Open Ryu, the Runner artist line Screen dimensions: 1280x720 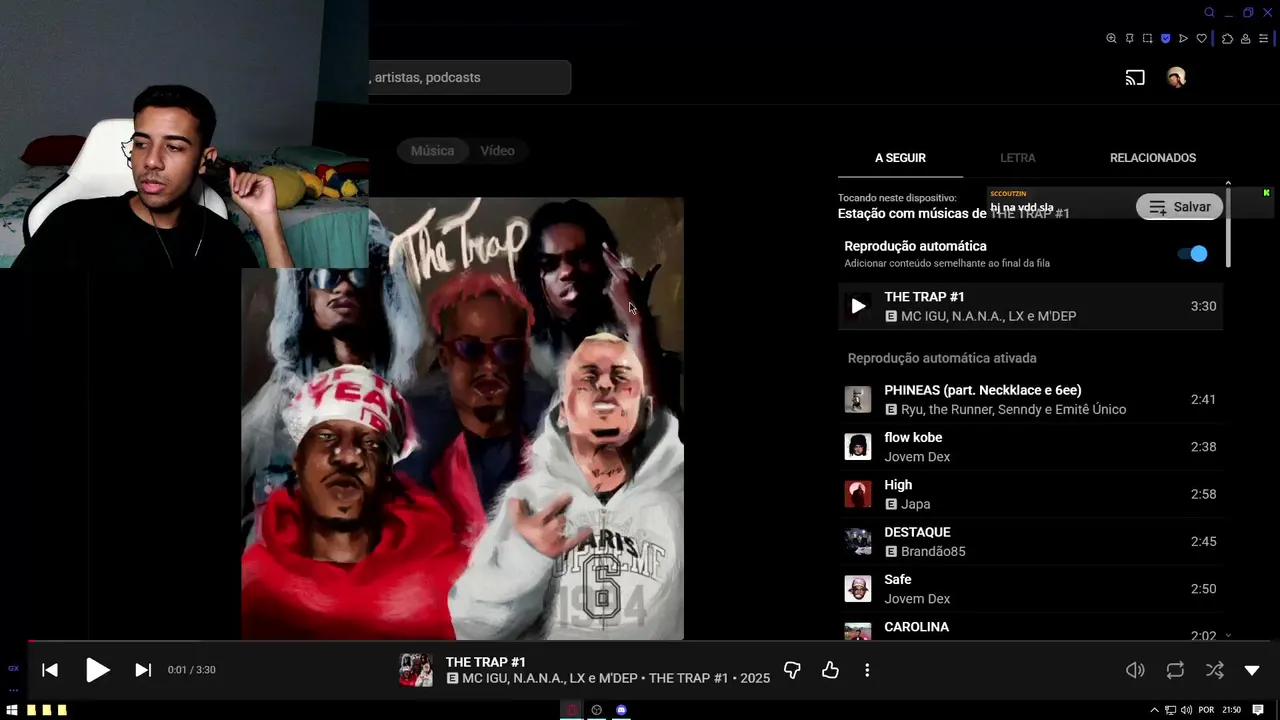click(1014, 409)
